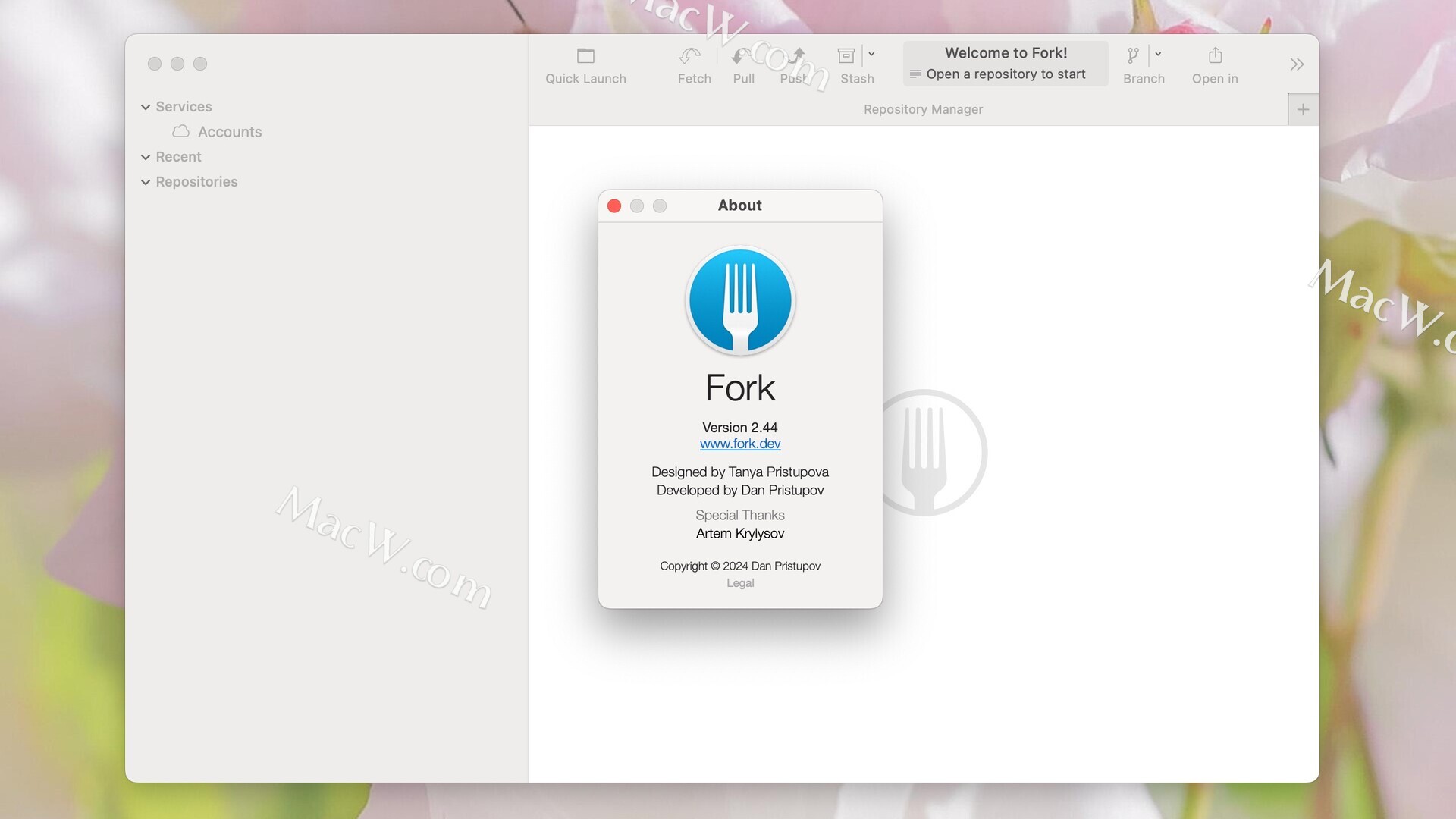
Task: Select the Fetch toolbar icon
Action: click(691, 55)
